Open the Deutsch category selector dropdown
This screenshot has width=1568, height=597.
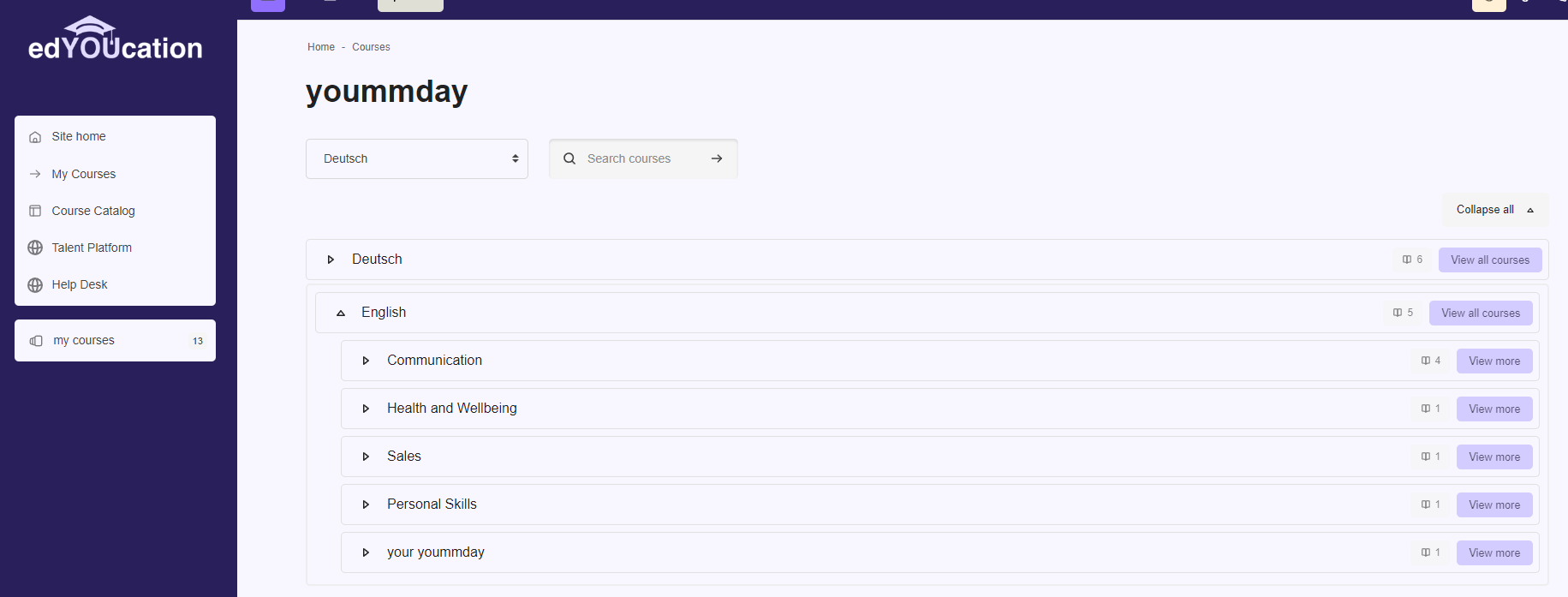pos(417,158)
